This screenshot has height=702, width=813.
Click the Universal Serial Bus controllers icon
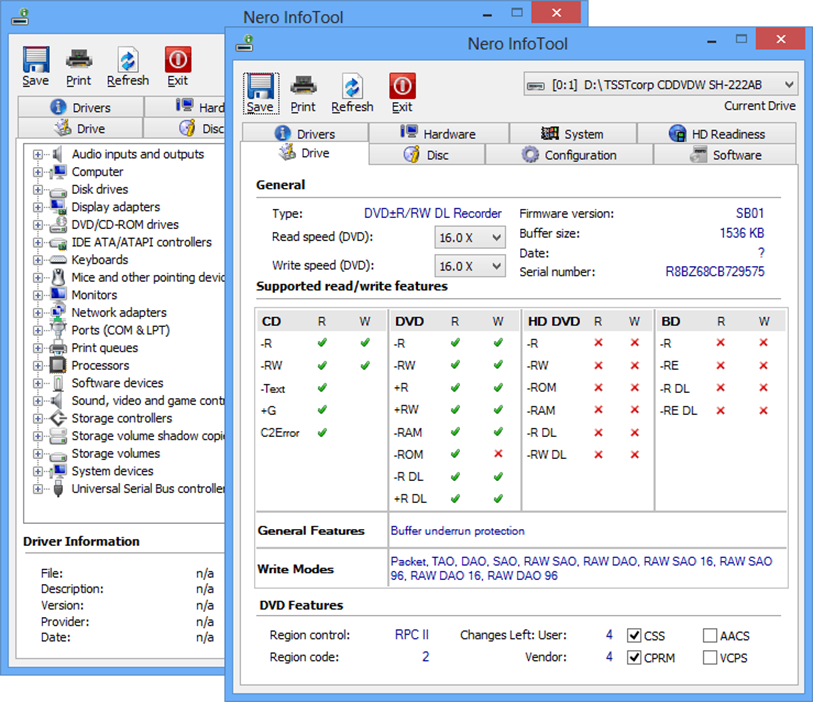point(58,489)
